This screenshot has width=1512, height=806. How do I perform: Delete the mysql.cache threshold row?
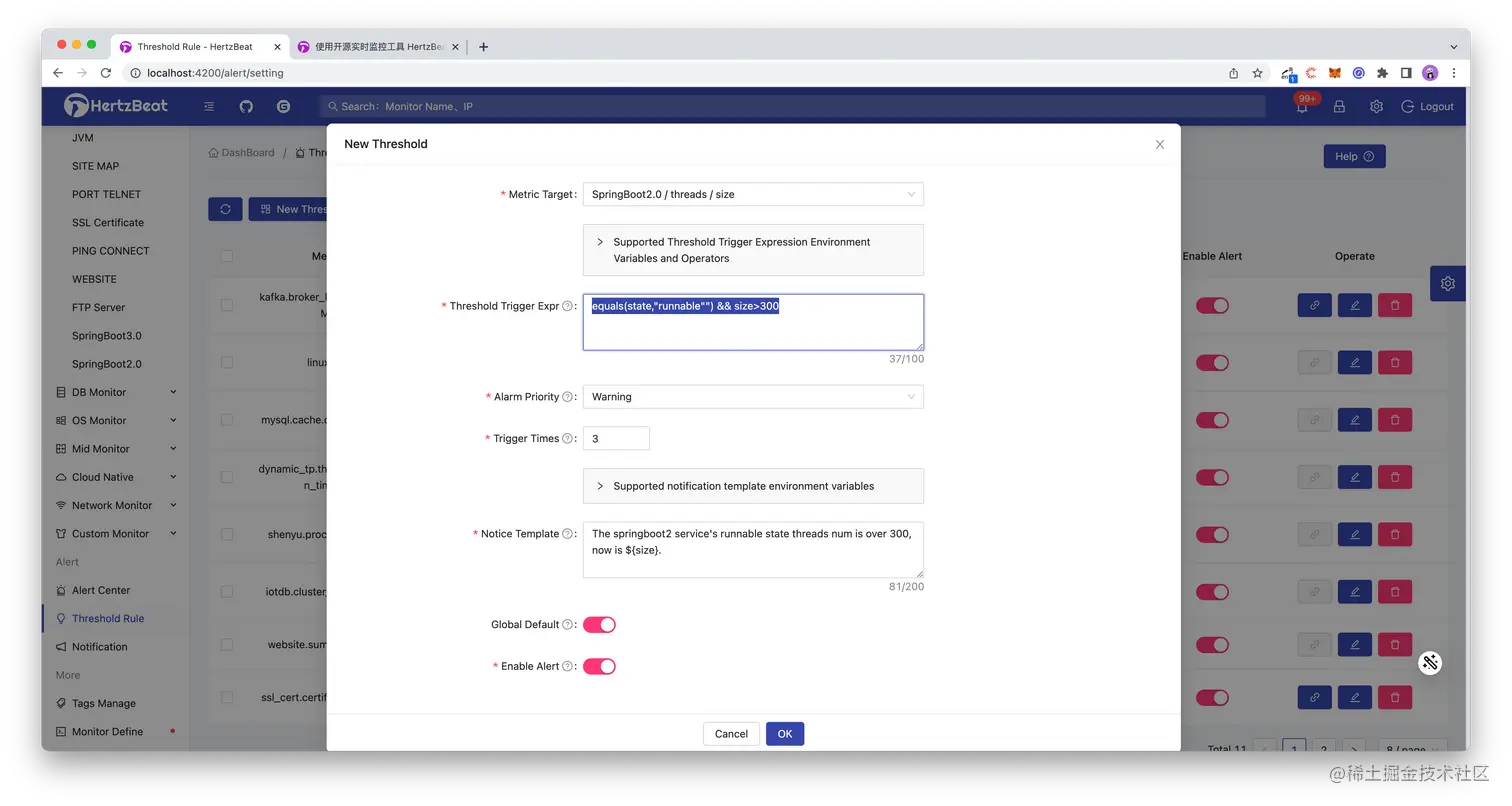(1395, 420)
